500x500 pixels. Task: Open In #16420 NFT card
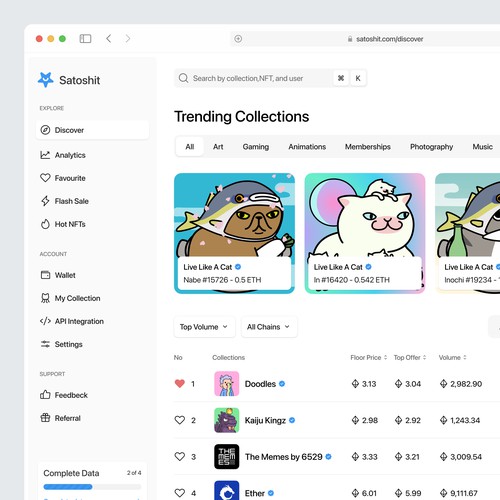click(x=365, y=233)
